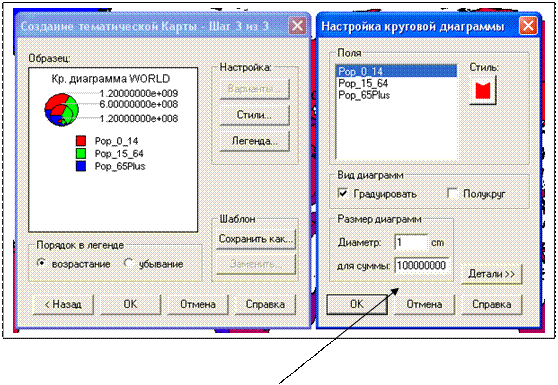
Task: Open the Легенда... settings button
Action: point(254,141)
